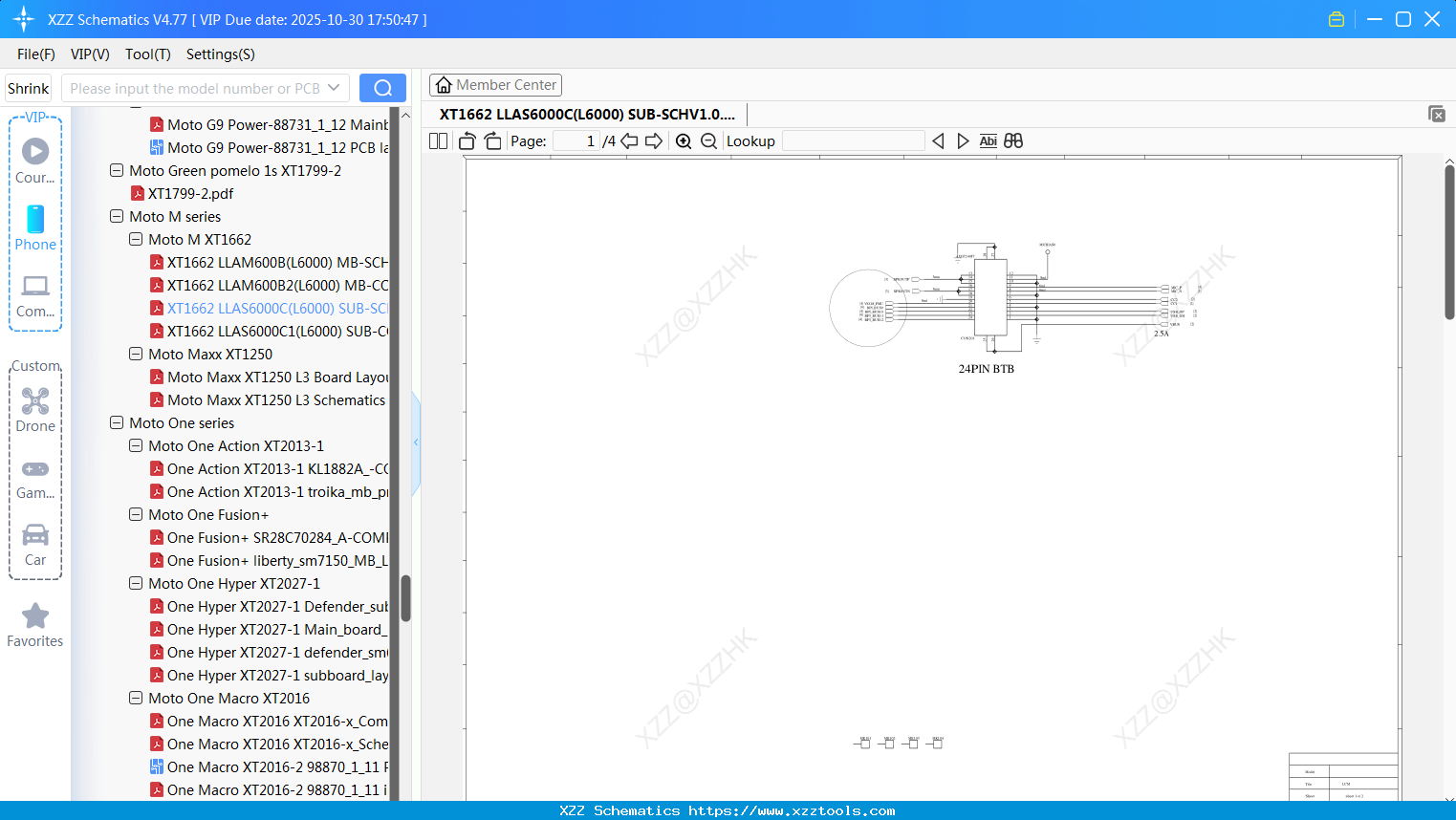Open the Tool(T) menu
Viewport: 1456px width, 820px height.
coord(147,54)
